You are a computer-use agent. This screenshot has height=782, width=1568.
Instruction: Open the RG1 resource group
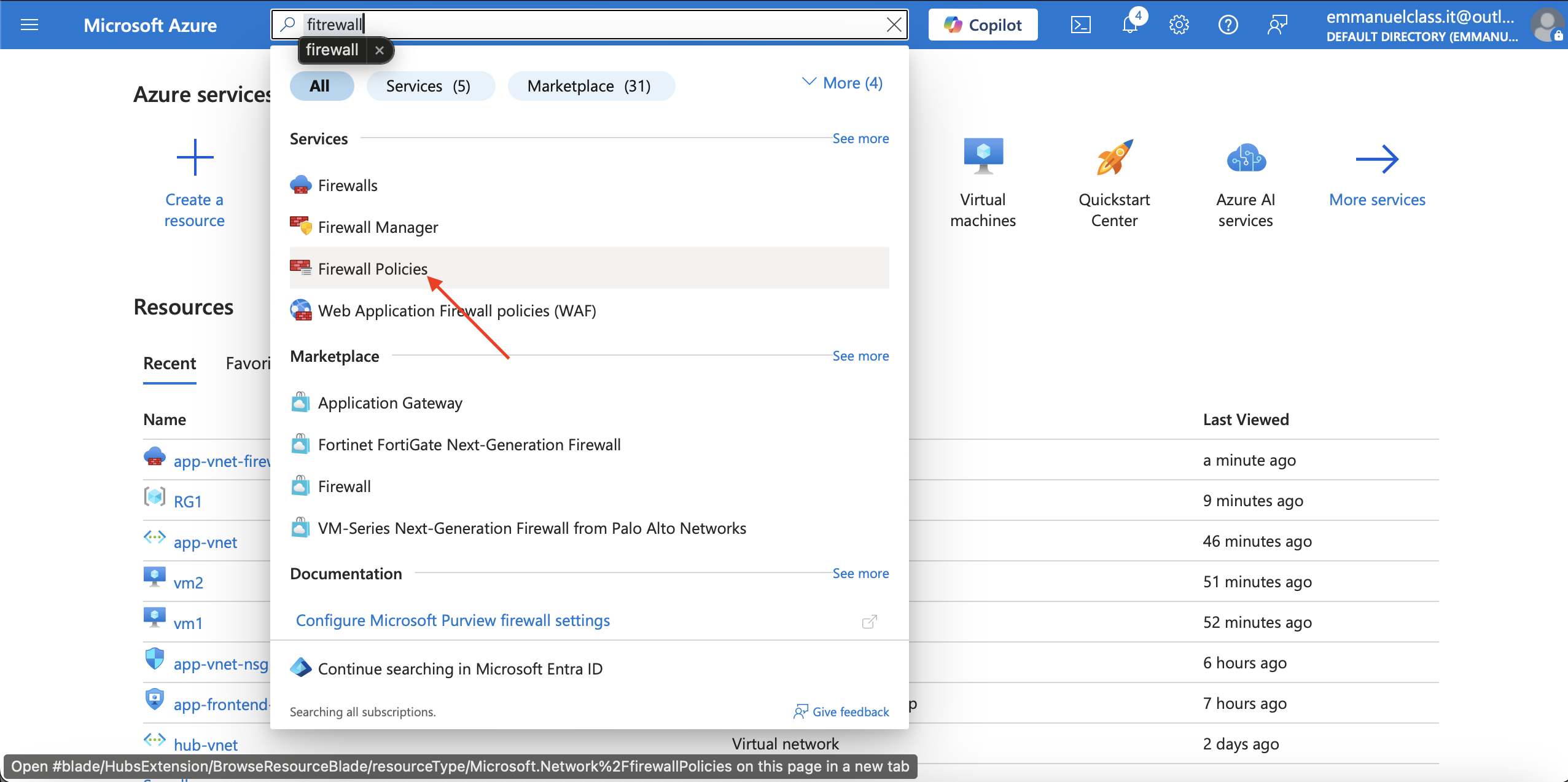[188, 501]
